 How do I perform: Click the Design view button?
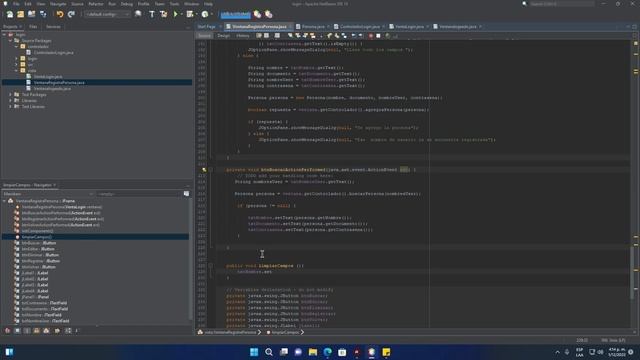(223, 36)
